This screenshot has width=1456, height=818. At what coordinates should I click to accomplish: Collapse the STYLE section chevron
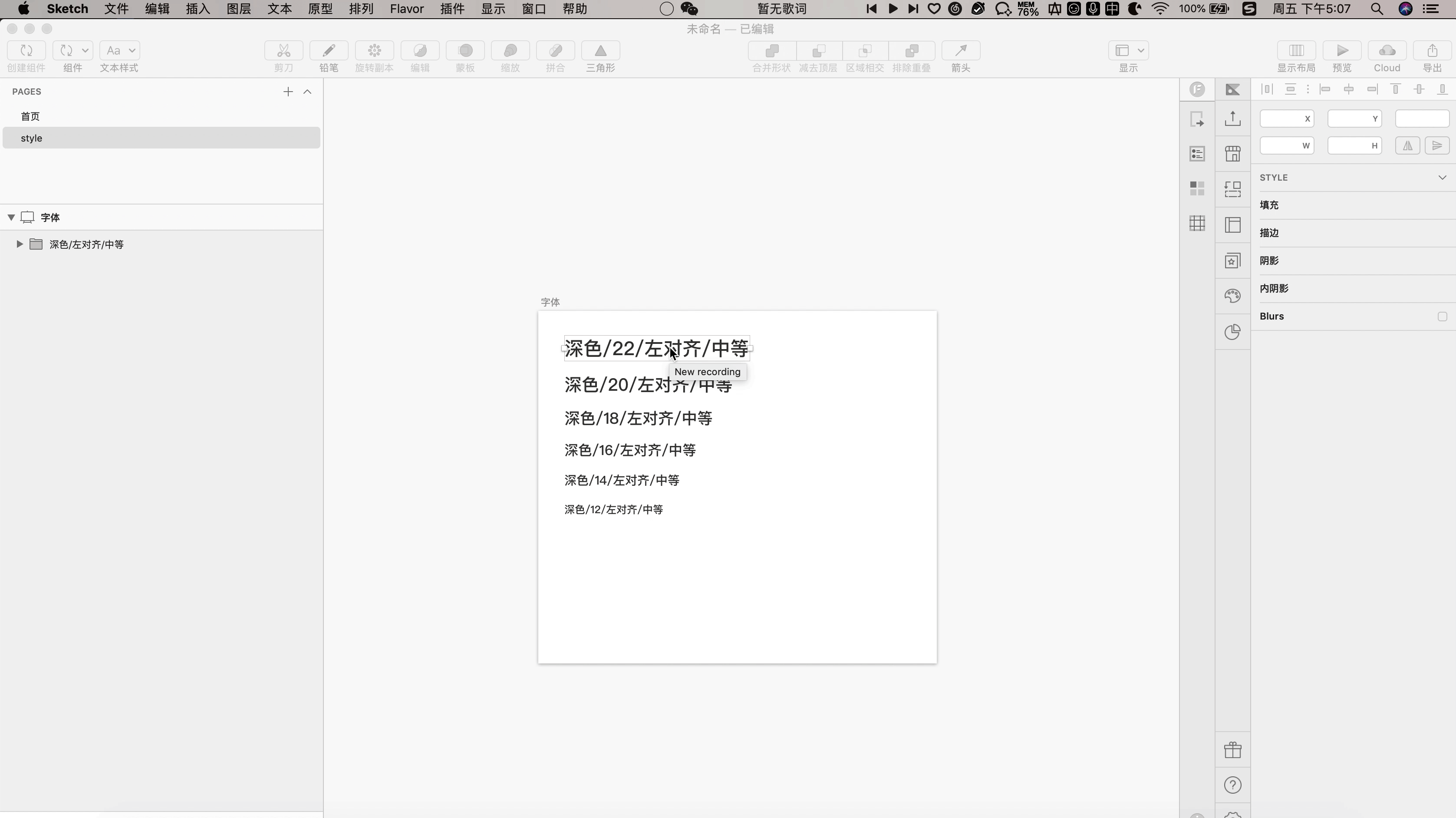pyautogui.click(x=1442, y=178)
